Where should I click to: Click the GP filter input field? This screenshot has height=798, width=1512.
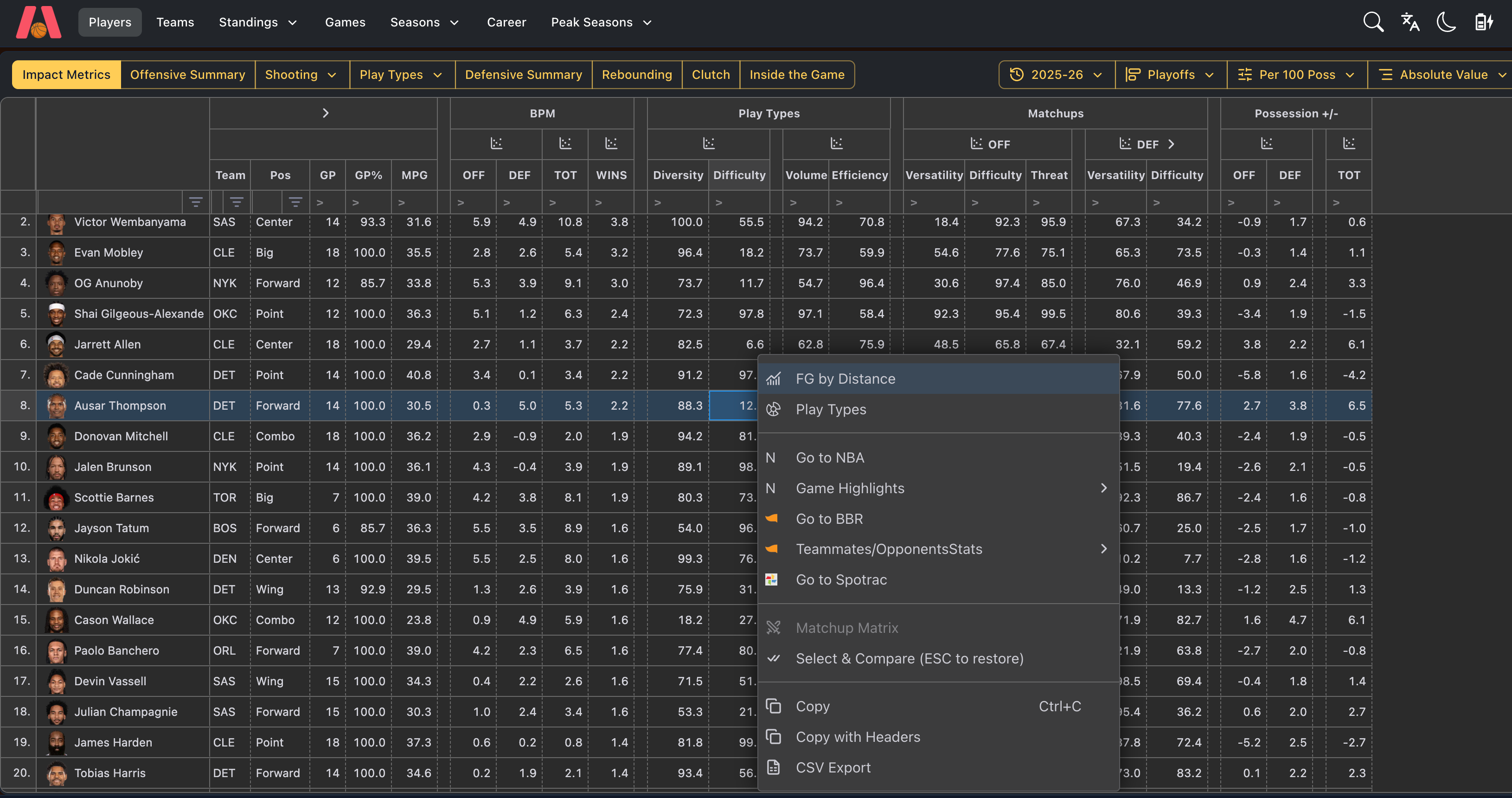tap(327, 202)
